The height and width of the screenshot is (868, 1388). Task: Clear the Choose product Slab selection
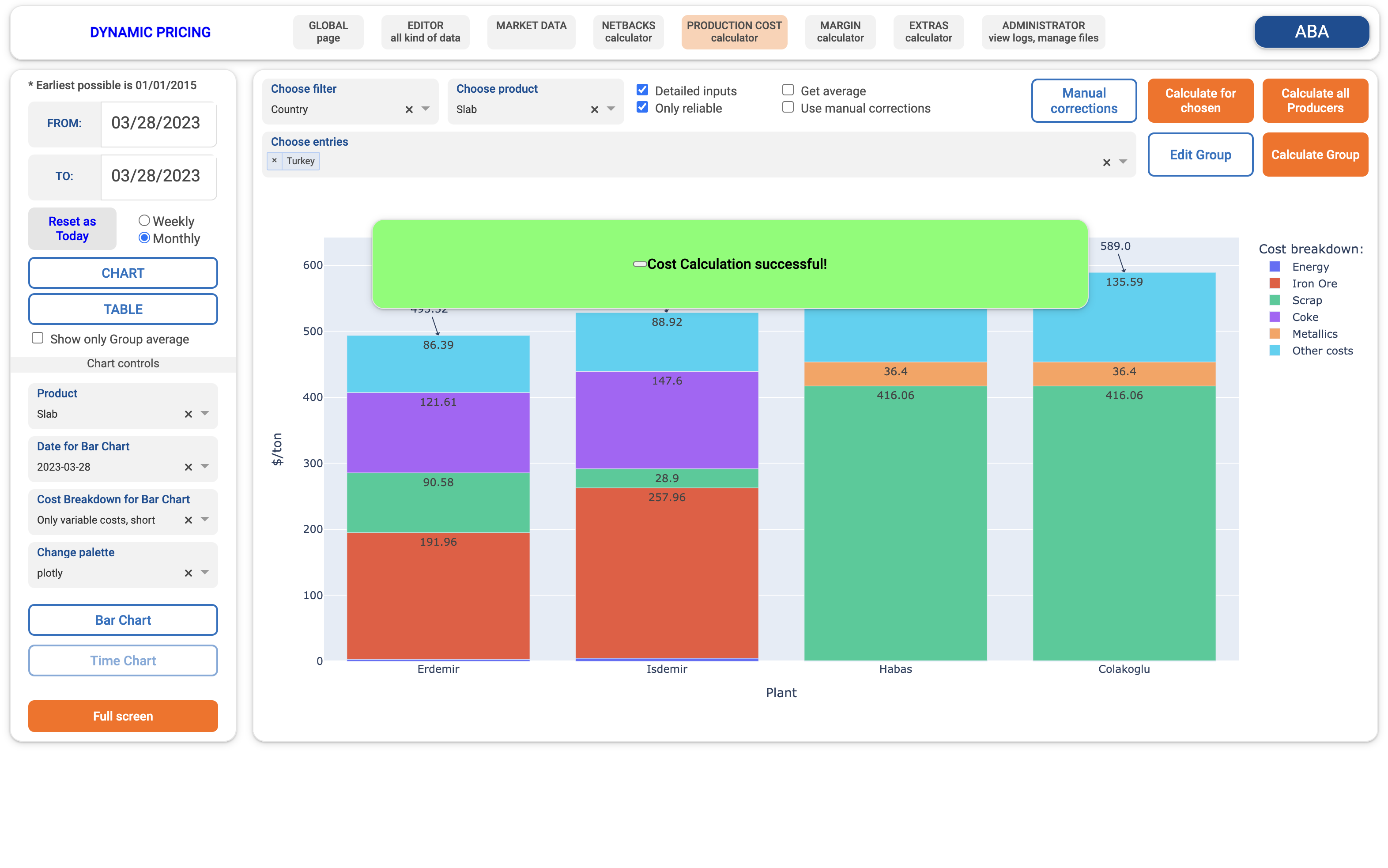coord(594,109)
